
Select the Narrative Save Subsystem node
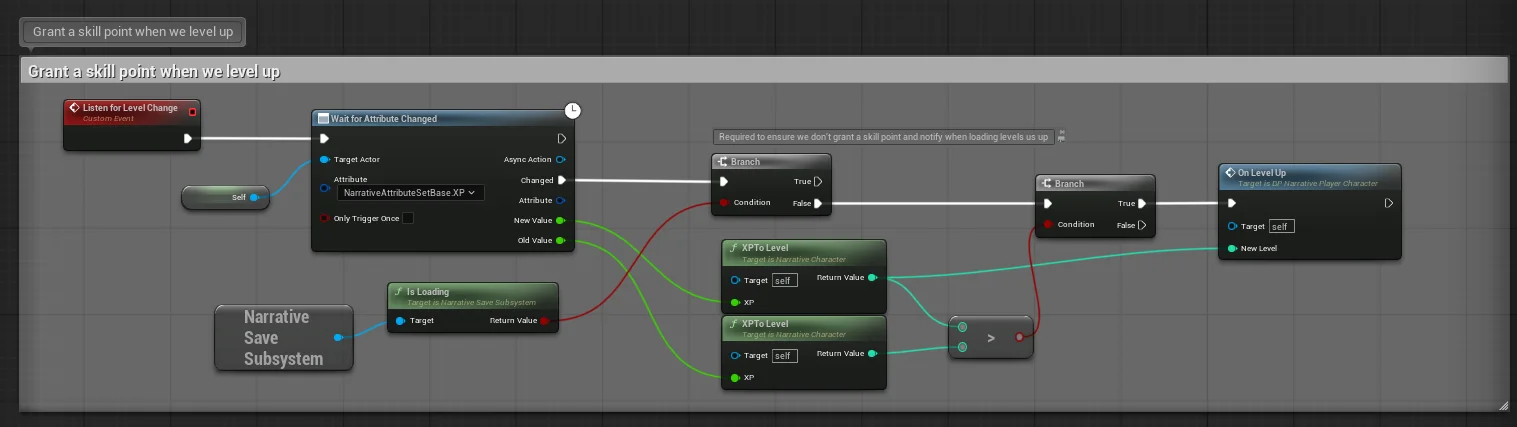pyautogui.click(x=283, y=338)
